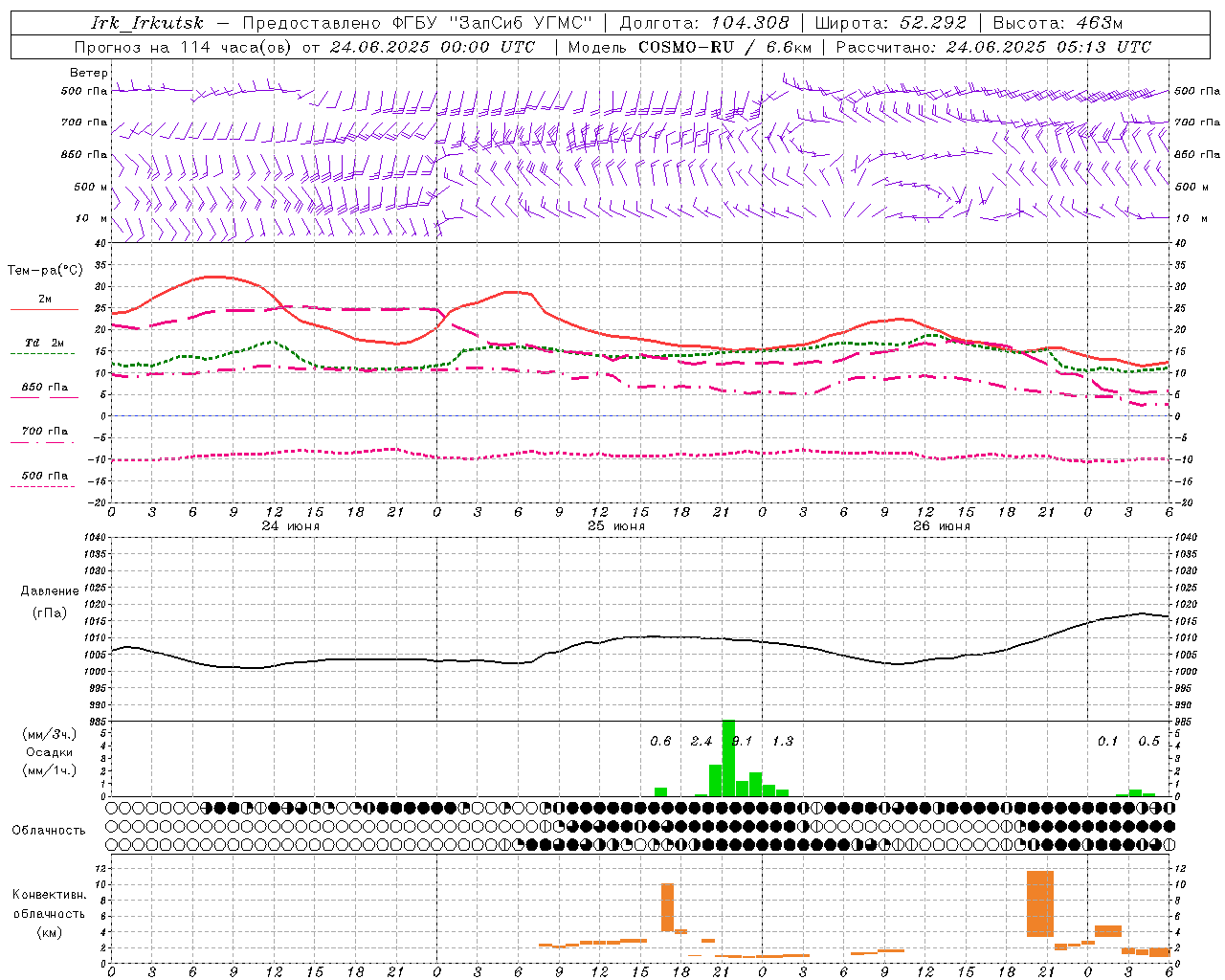Click the tallest green precipitation bar
This screenshot has width=1225, height=980.
click(x=728, y=758)
